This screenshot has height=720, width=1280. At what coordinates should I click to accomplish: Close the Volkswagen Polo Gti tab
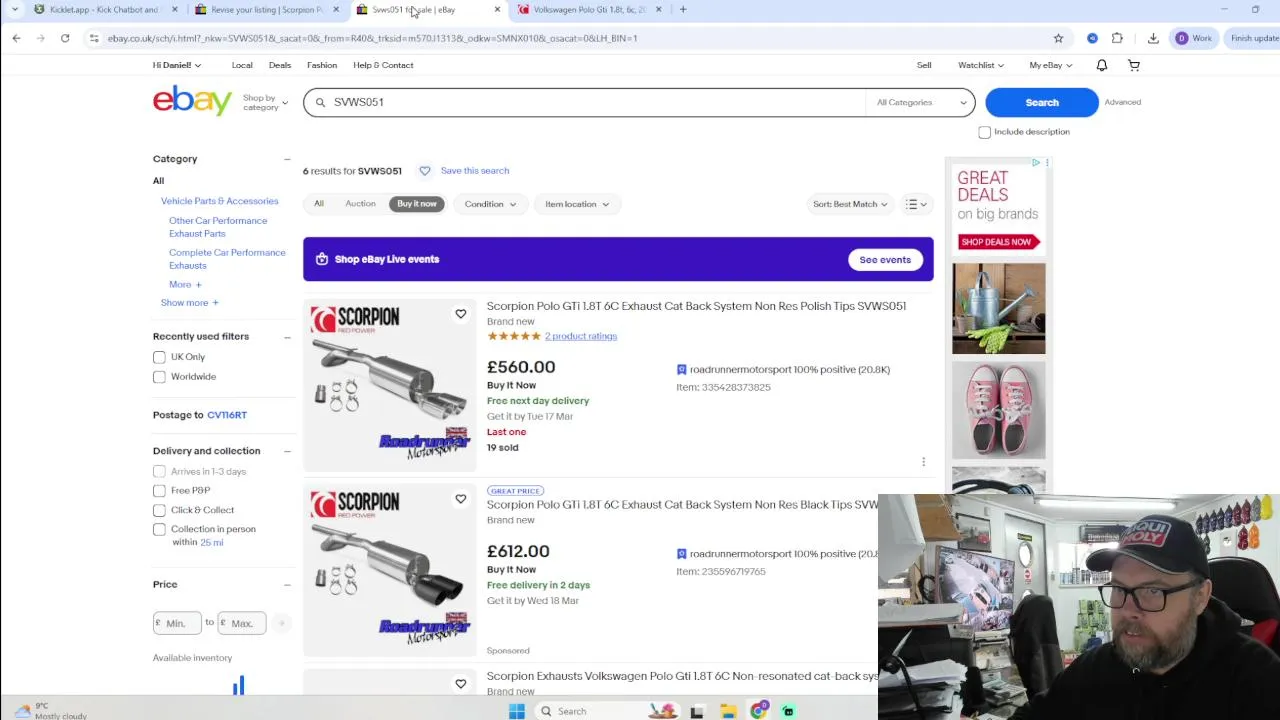click(658, 10)
